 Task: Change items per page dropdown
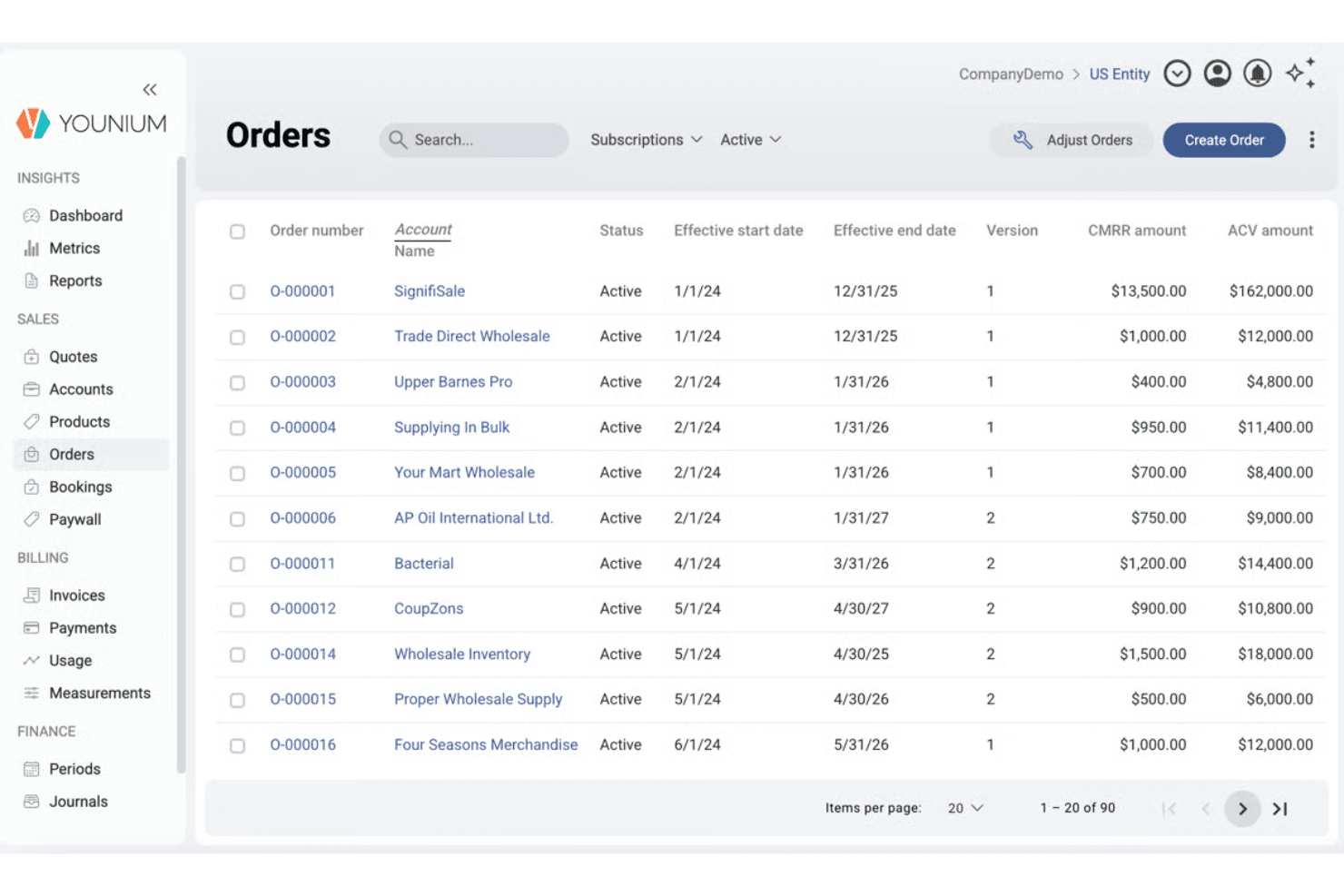[965, 808]
